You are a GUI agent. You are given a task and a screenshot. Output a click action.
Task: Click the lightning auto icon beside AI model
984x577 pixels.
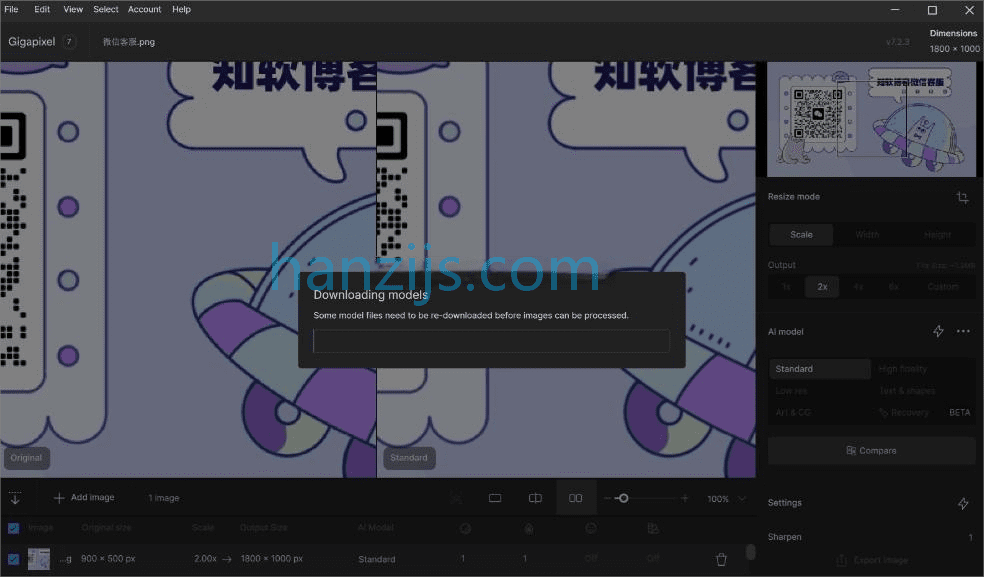tap(938, 332)
